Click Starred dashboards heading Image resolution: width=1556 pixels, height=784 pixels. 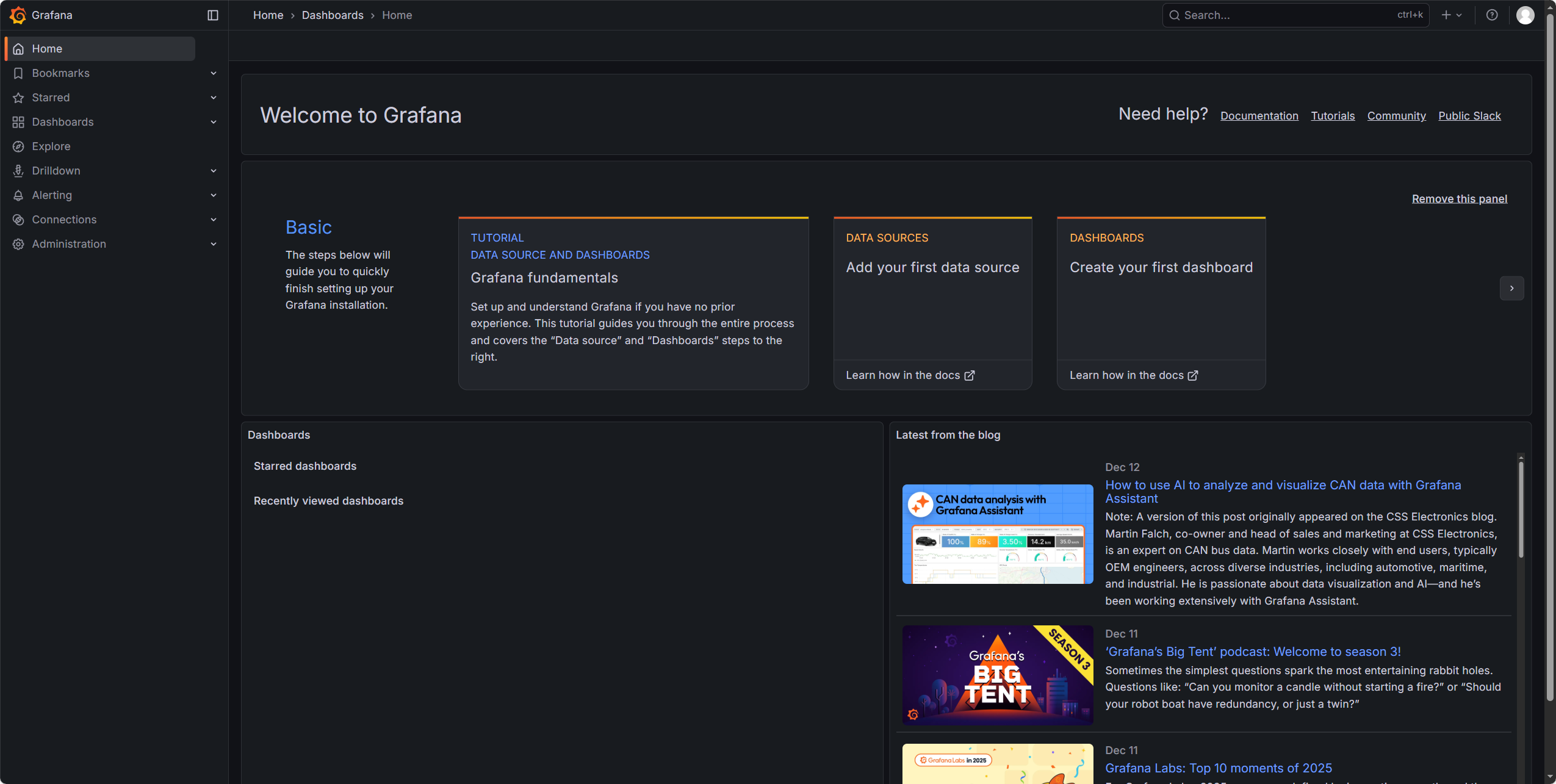tap(304, 467)
